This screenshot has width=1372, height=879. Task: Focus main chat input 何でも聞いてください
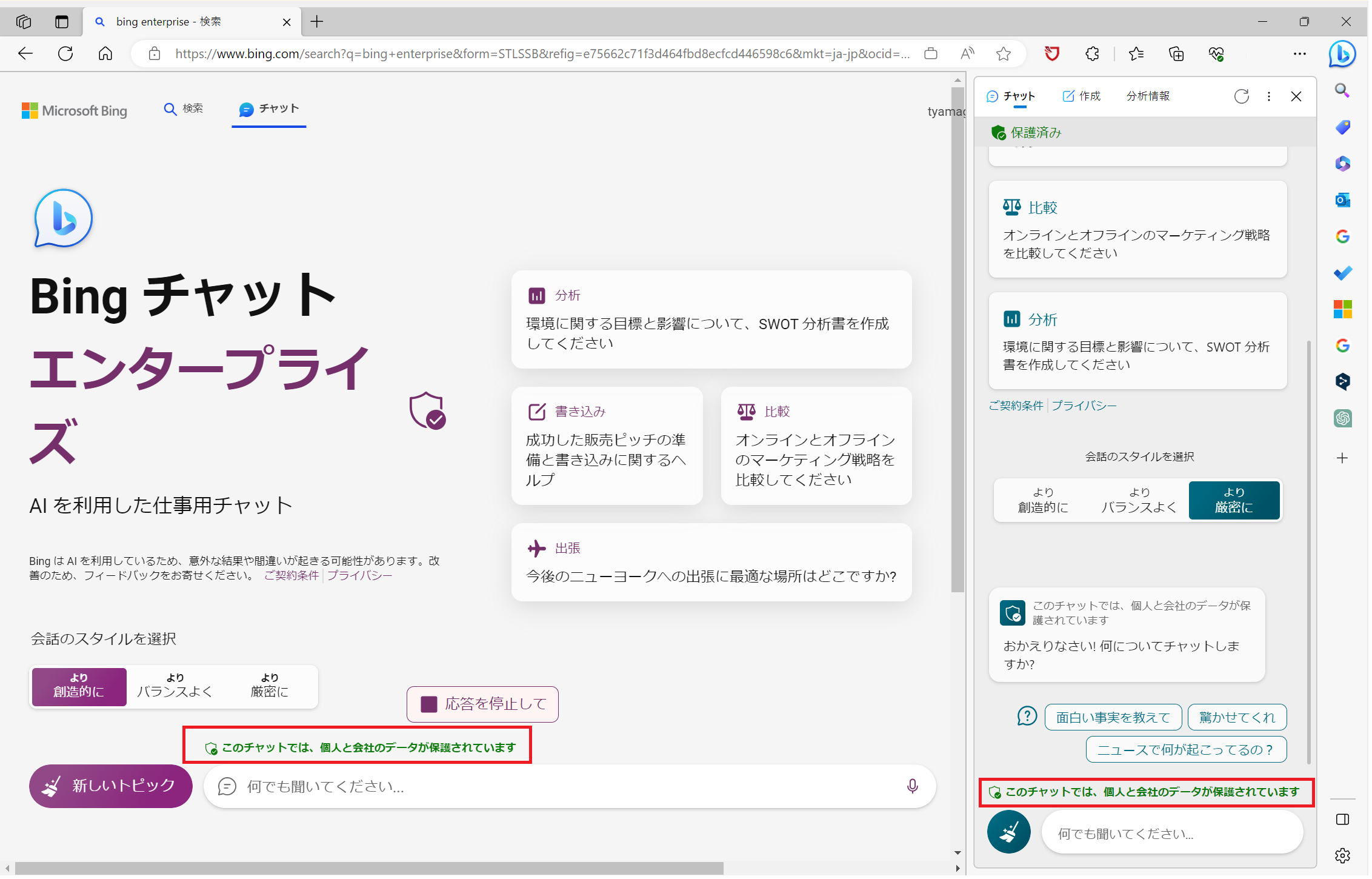[570, 787]
